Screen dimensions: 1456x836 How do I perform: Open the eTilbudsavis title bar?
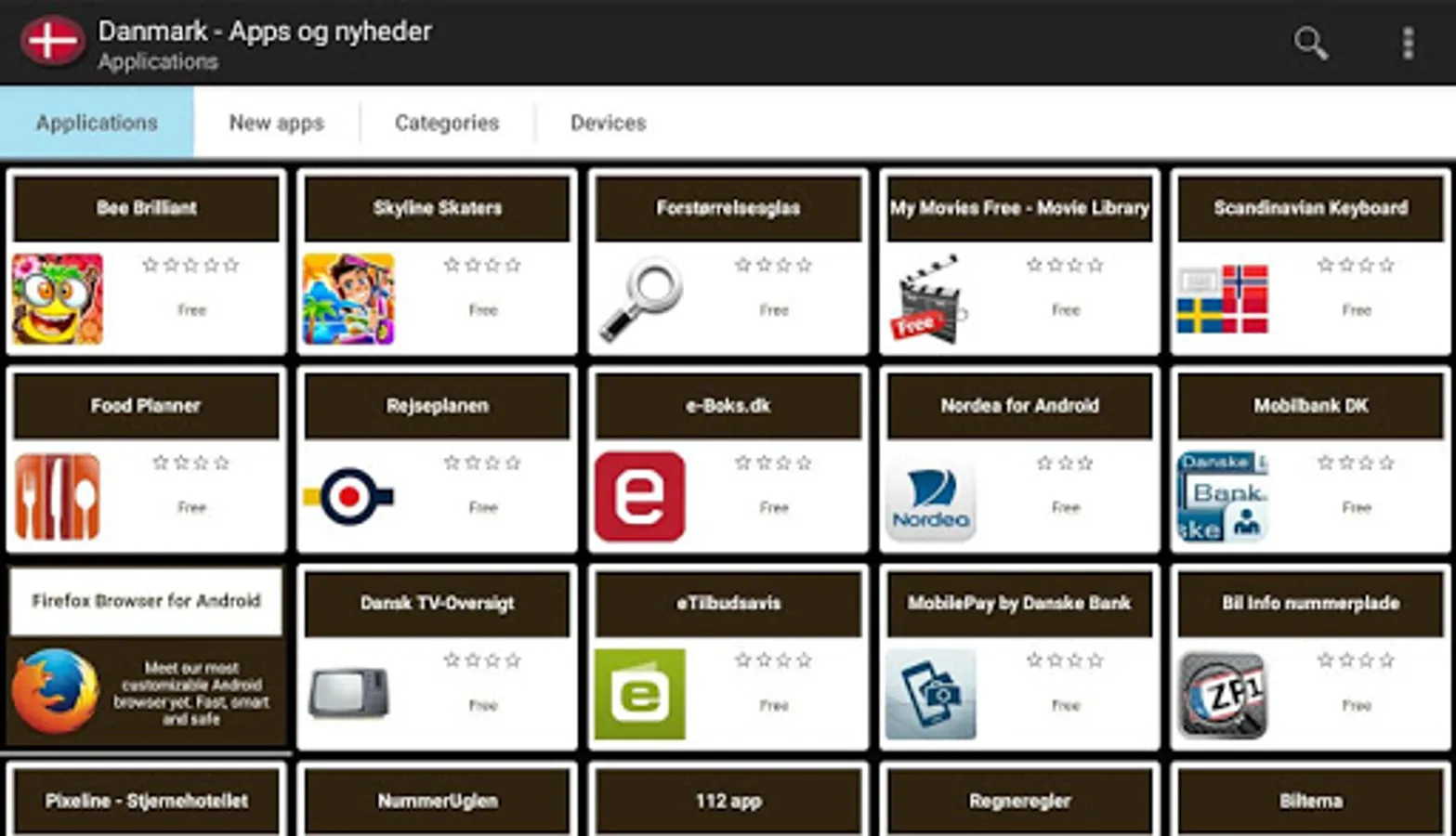(x=728, y=604)
